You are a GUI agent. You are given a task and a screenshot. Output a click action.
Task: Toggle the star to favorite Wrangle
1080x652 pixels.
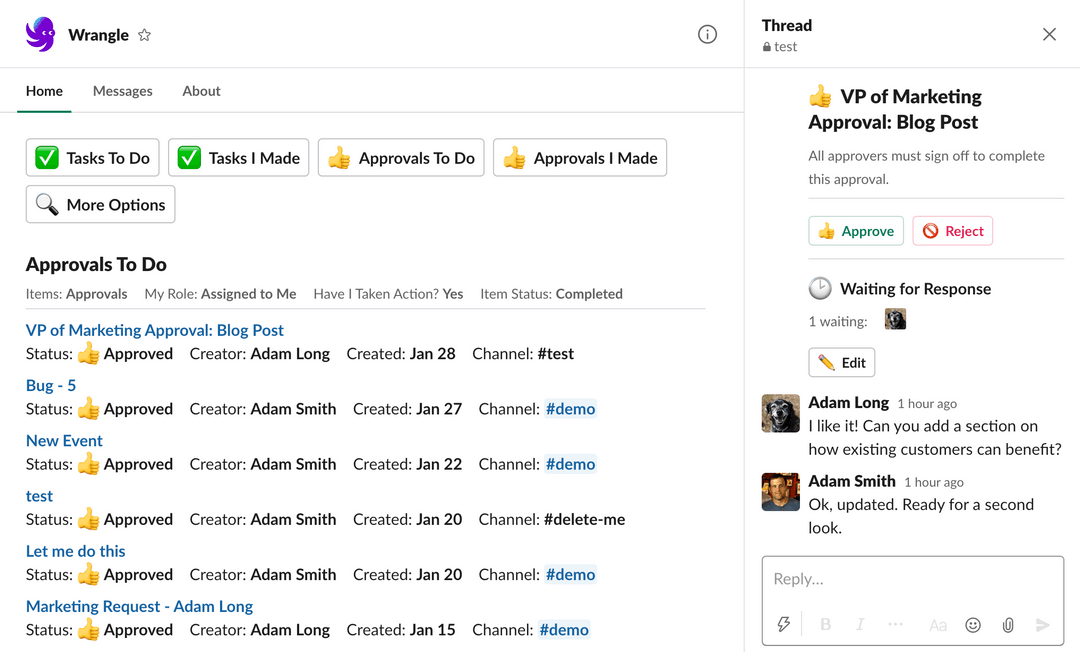(144, 34)
